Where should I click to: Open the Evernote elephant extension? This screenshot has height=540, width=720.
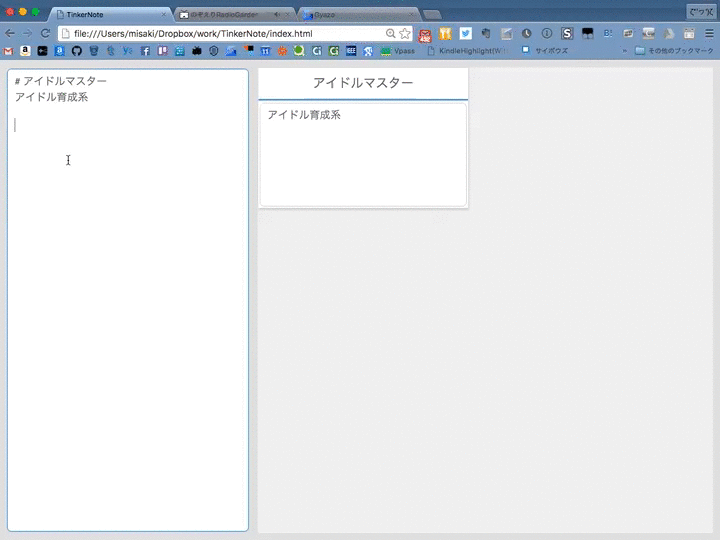click(x=486, y=33)
